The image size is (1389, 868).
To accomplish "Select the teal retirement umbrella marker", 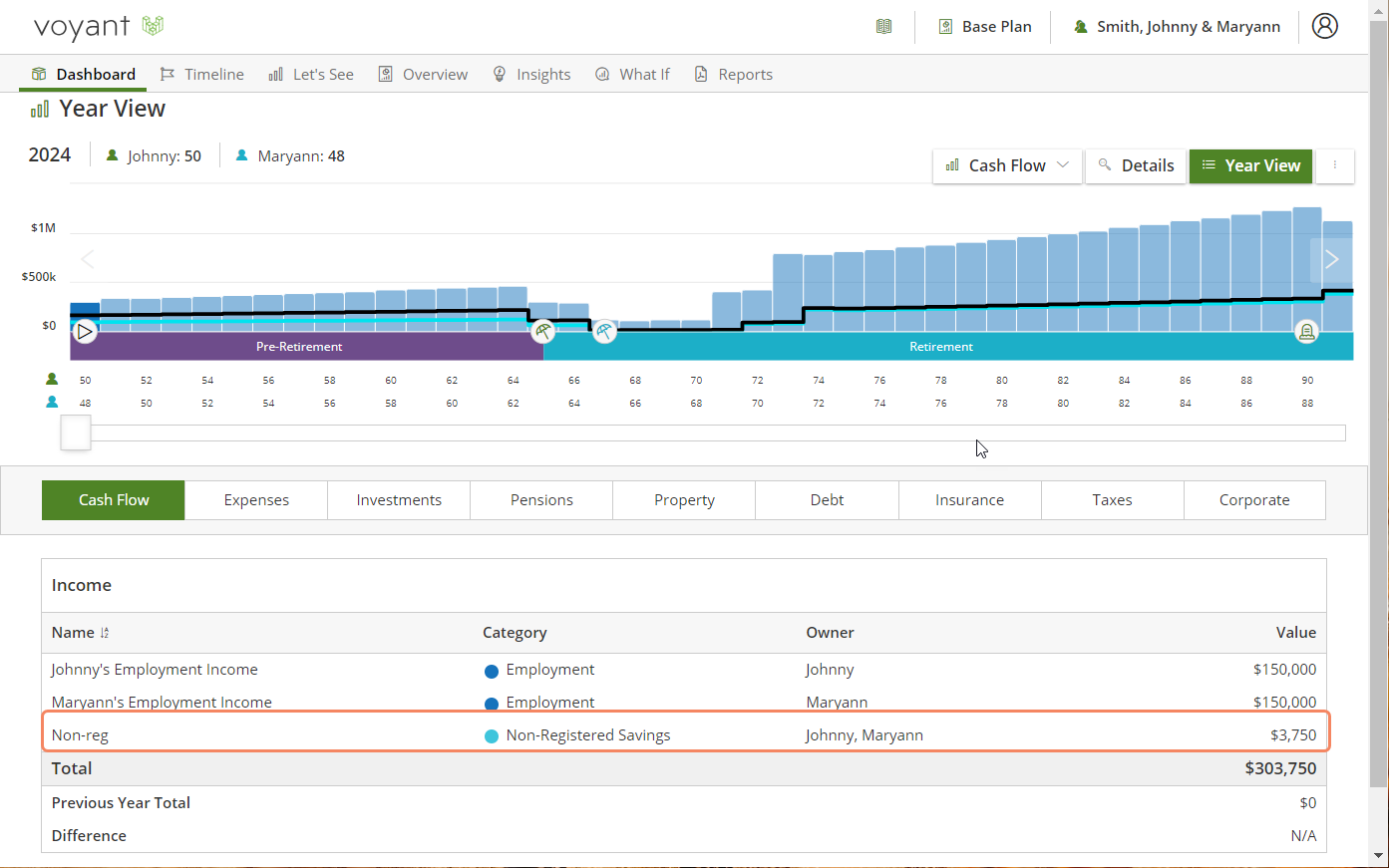I will click(604, 332).
